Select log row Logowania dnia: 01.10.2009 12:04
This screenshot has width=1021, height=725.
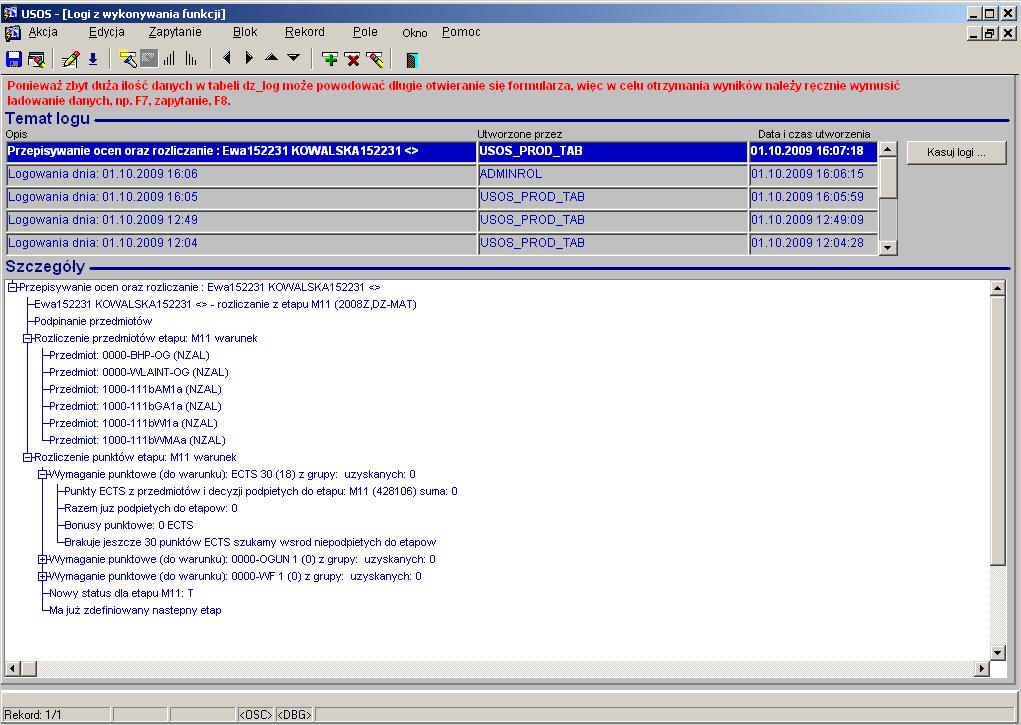241,243
